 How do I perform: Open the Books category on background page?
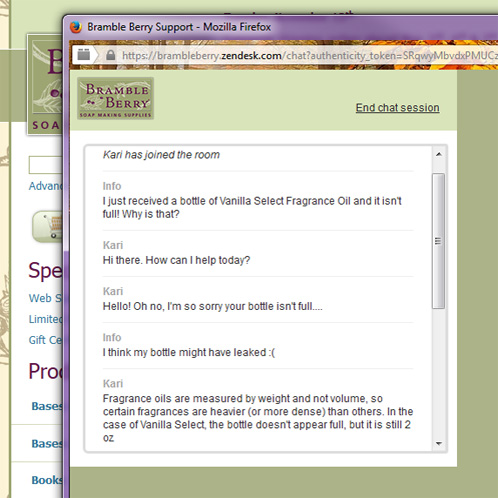(47, 480)
